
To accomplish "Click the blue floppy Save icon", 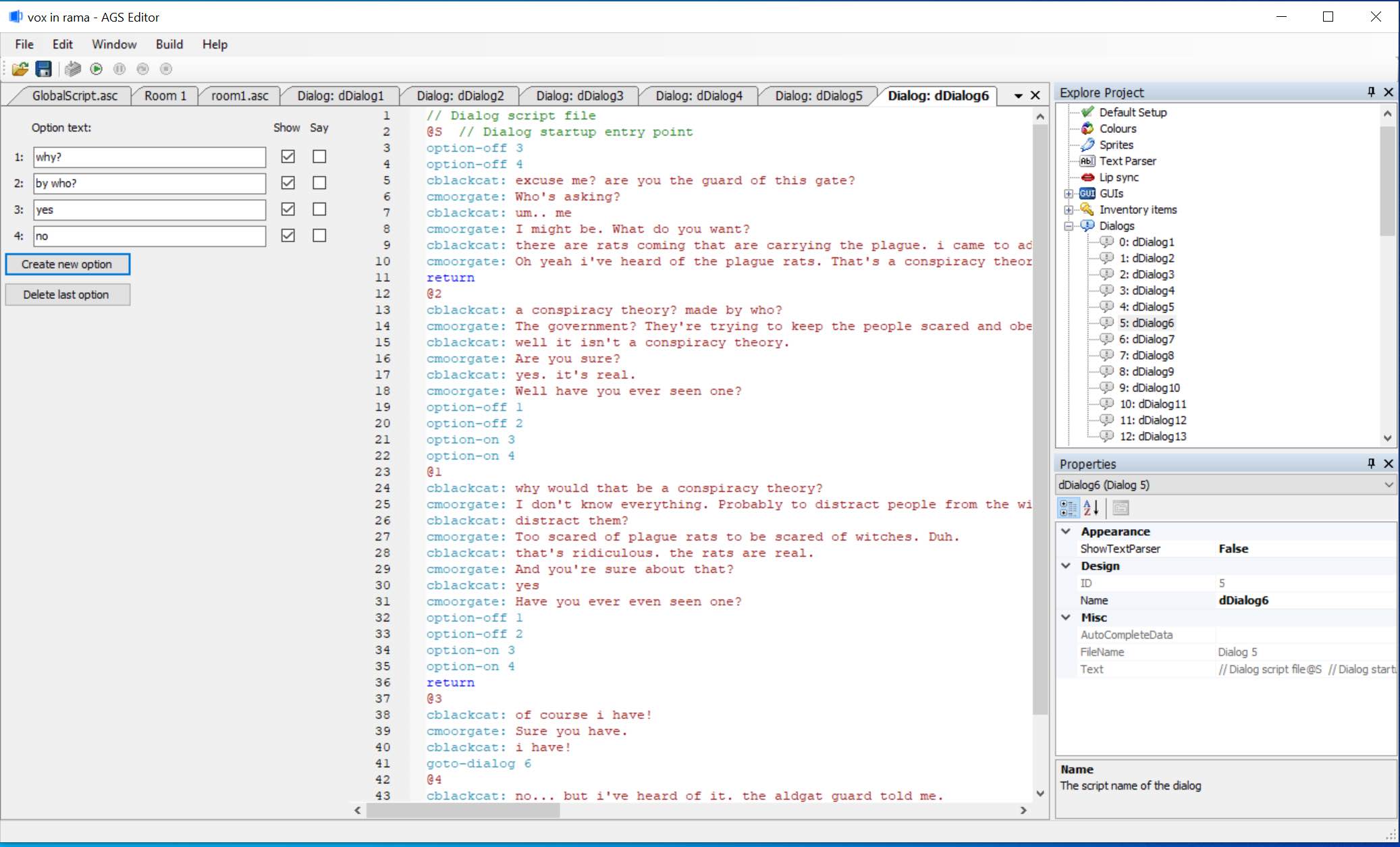I will [44, 69].
